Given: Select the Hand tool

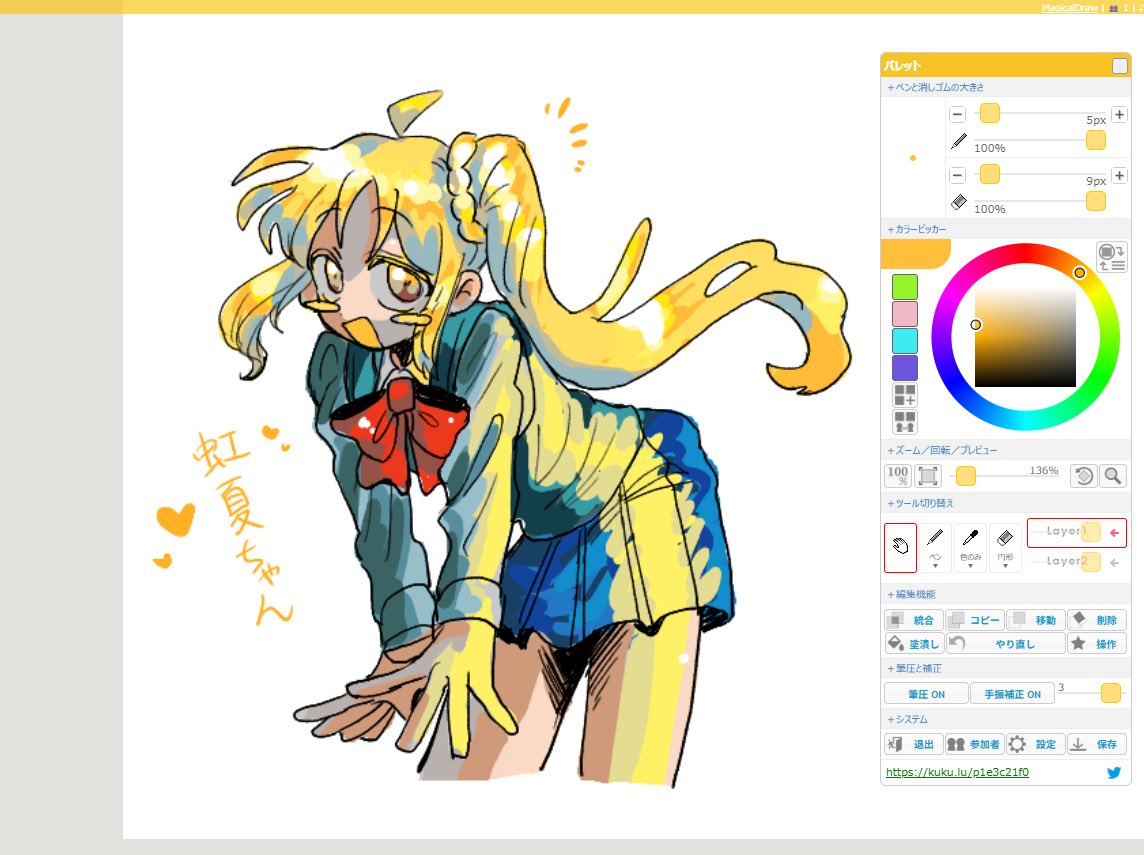Looking at the screenshot, I should (900, 545).
